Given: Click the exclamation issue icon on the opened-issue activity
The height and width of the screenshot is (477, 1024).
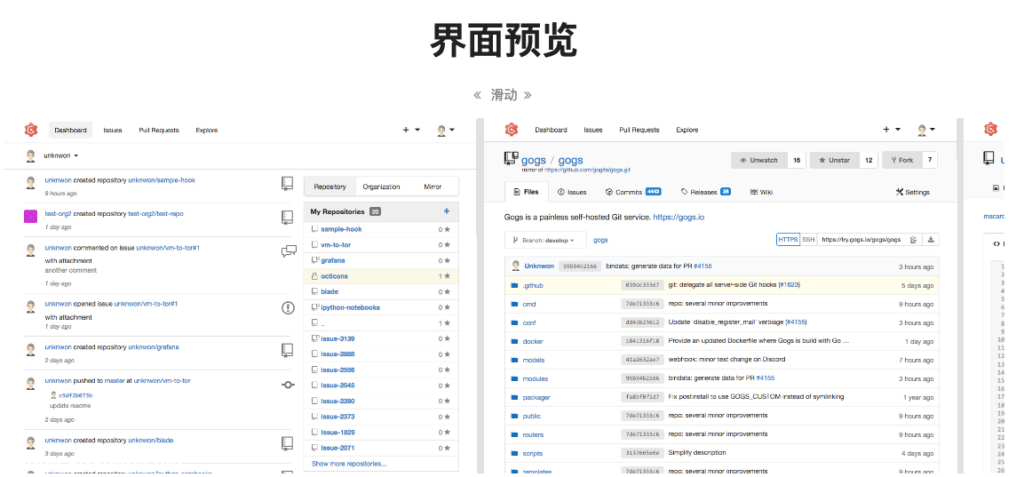Looking at the screenshot, I should pyautogui.click(x=288, y=307).
